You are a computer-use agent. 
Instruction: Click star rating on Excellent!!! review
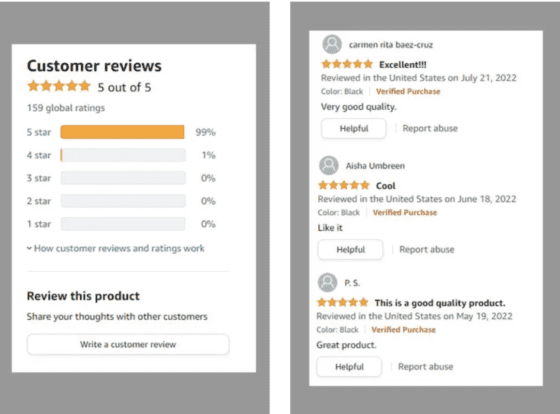[347, 64]
